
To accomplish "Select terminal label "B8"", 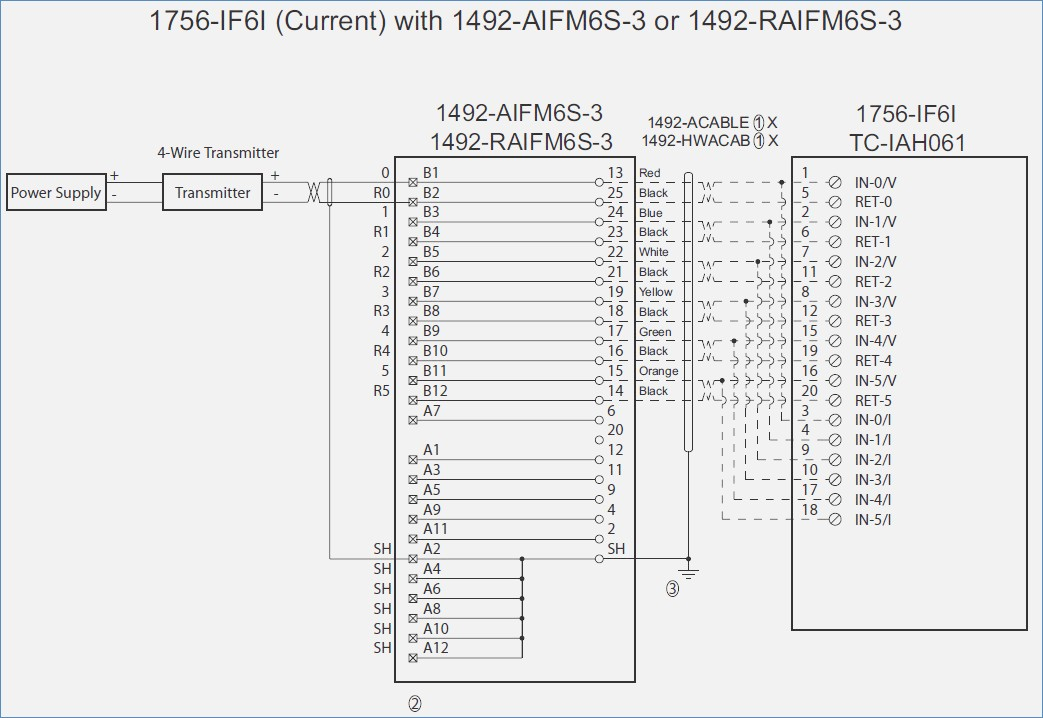I will point(431,311).
